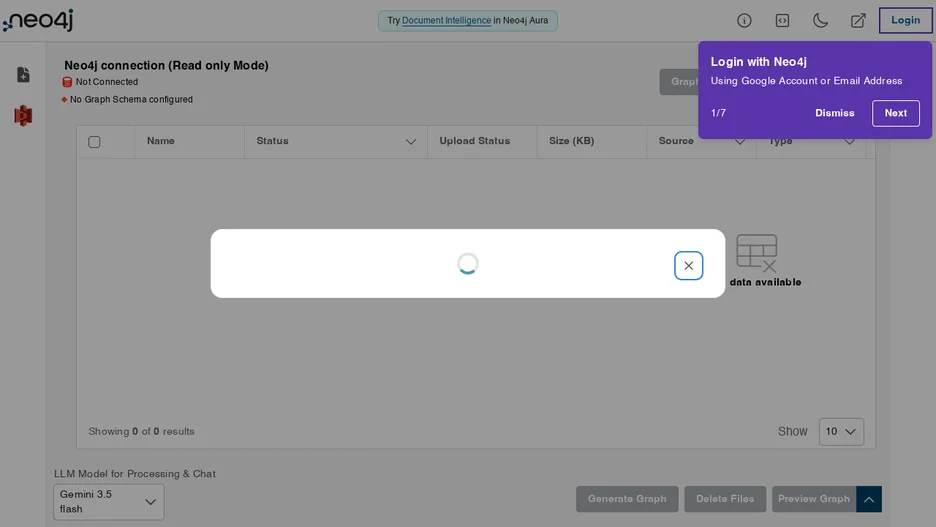Image resolution: width=936 pixels, height=527 pixels.
Task: Click the no-data table icon
Action: [x=757, y=252]
